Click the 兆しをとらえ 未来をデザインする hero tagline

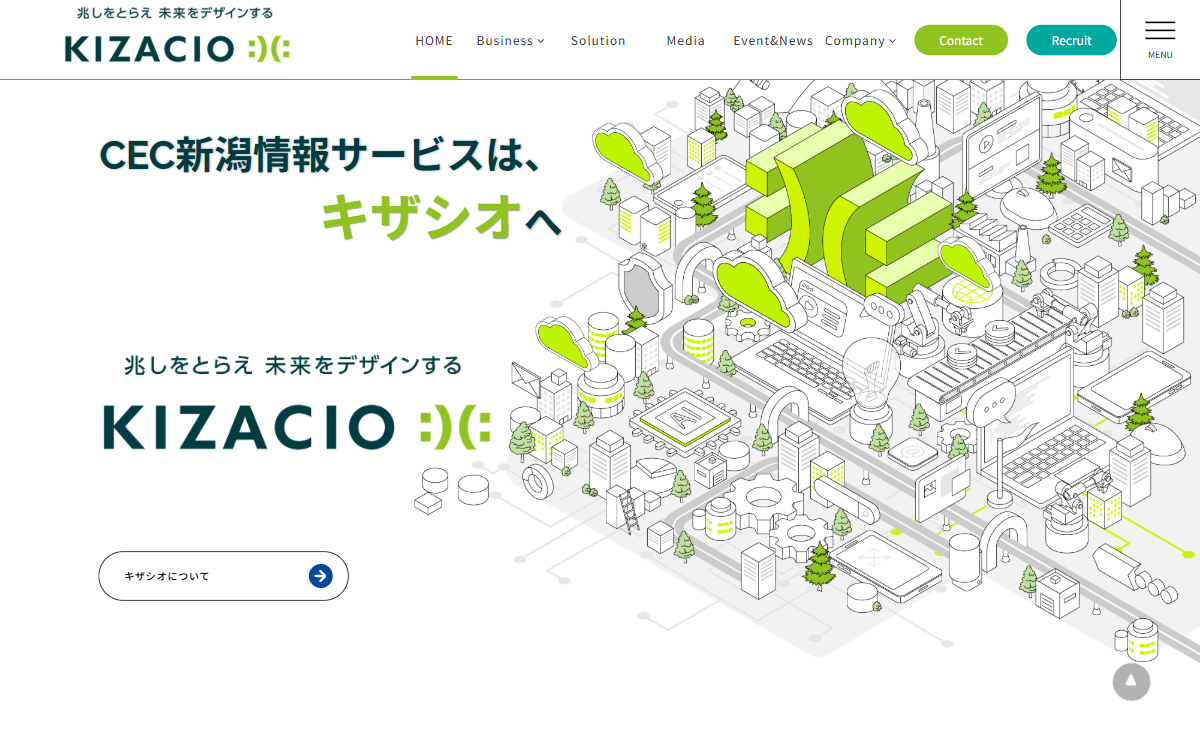coord(293,365)
